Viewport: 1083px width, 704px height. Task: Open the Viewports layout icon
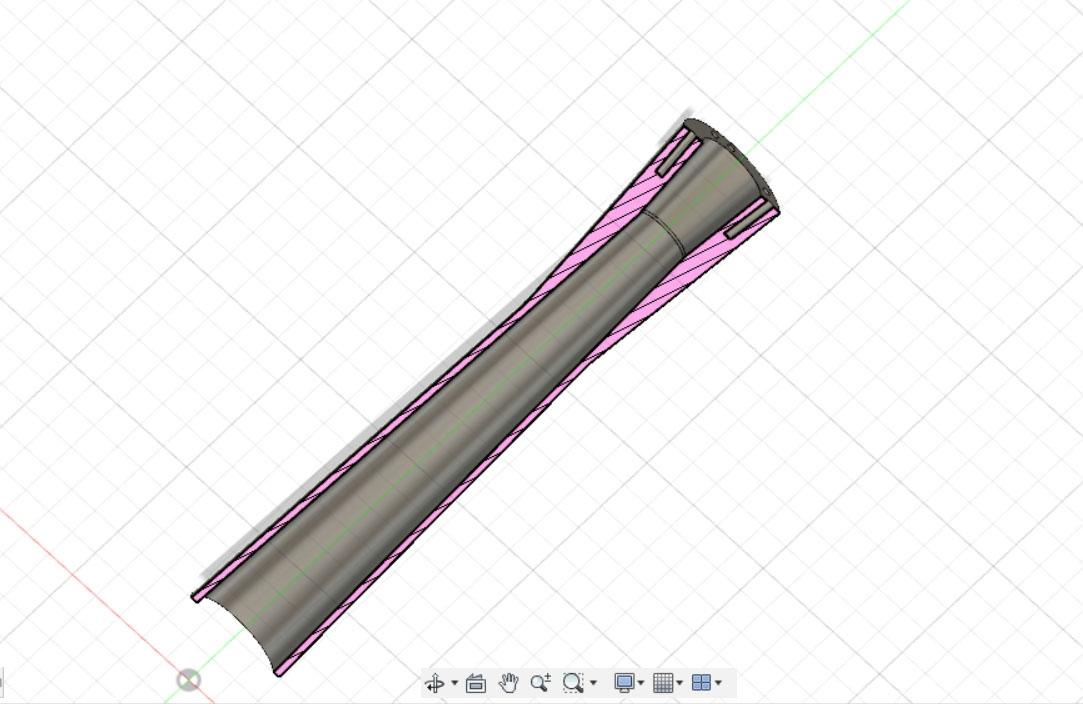point(701,683)
